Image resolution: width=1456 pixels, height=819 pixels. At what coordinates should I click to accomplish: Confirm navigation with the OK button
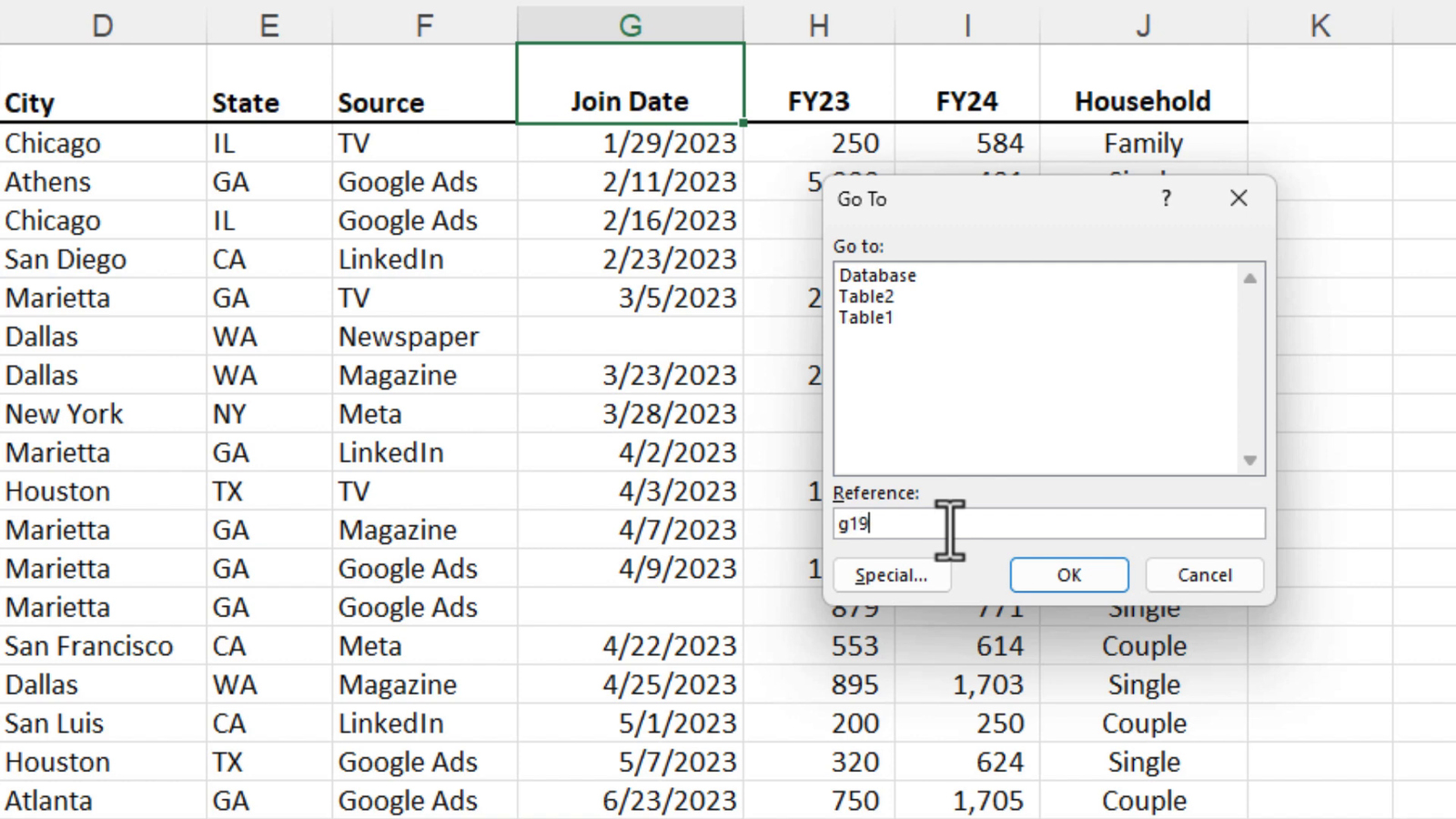tap(1068, 574)
